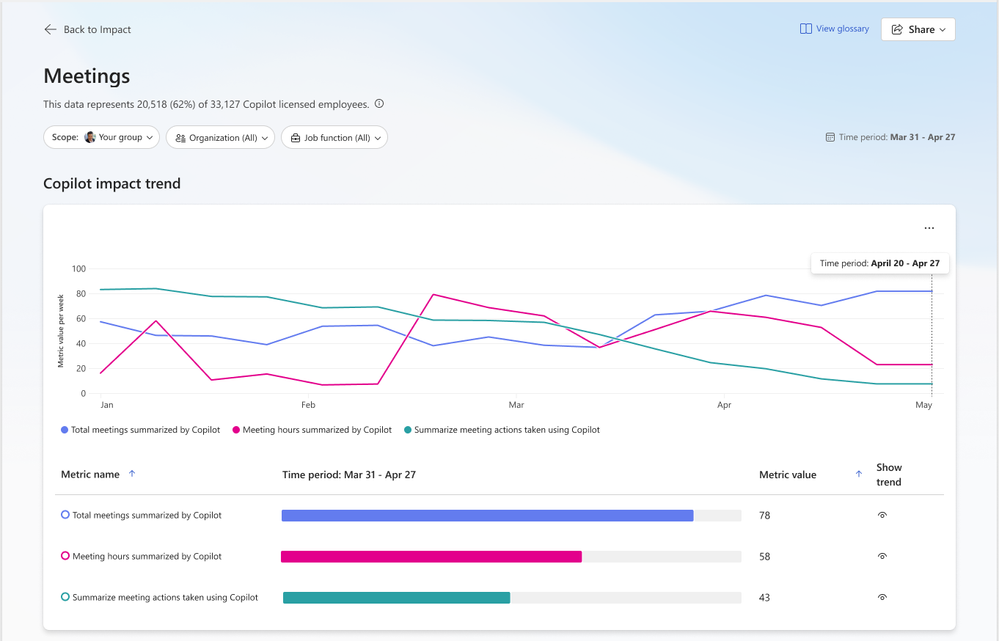Click the Jan label on chart axis
This screenshot has height=641, width=999.
(x=106, y=405)
